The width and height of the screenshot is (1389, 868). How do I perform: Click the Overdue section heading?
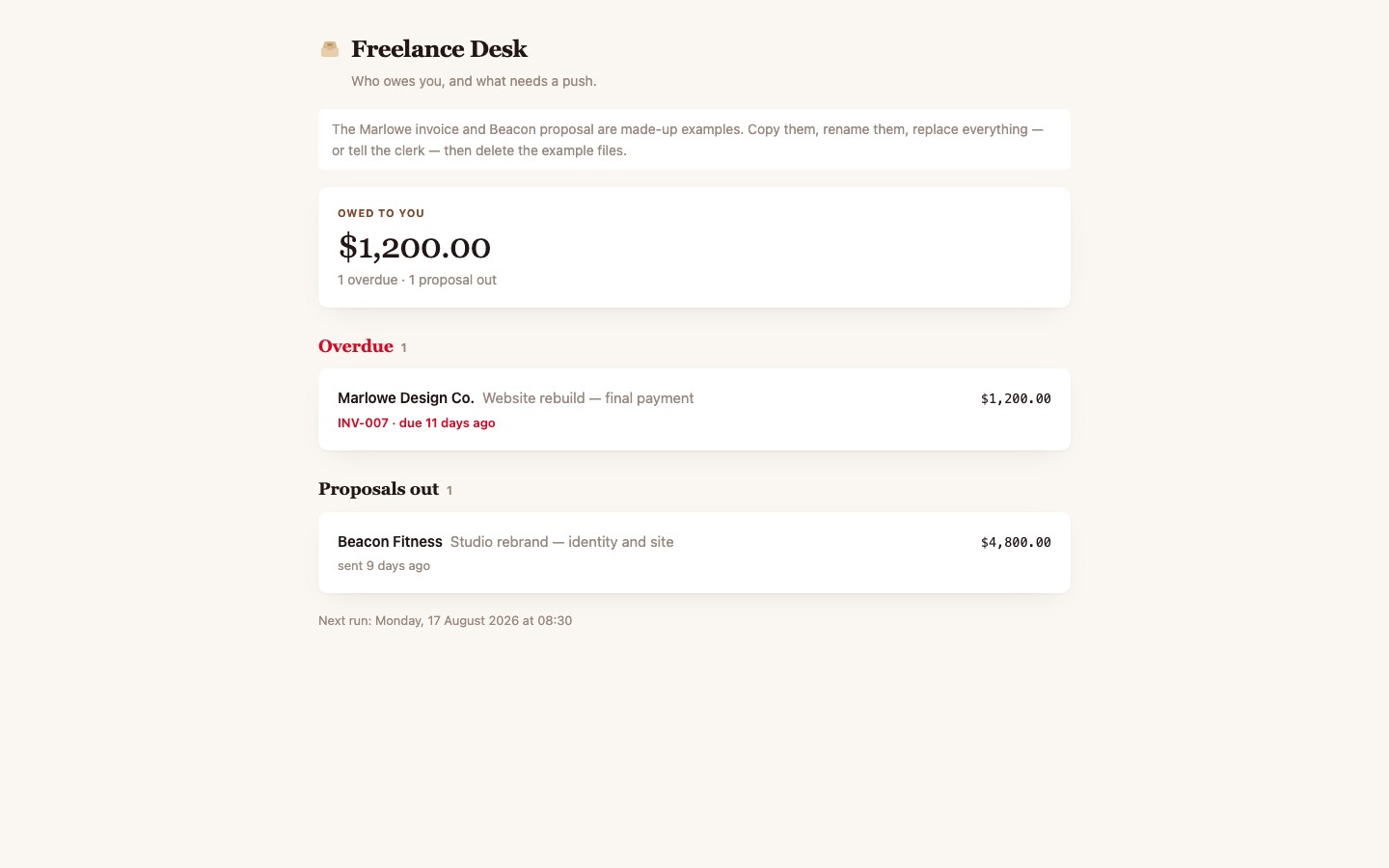point(356,346)
